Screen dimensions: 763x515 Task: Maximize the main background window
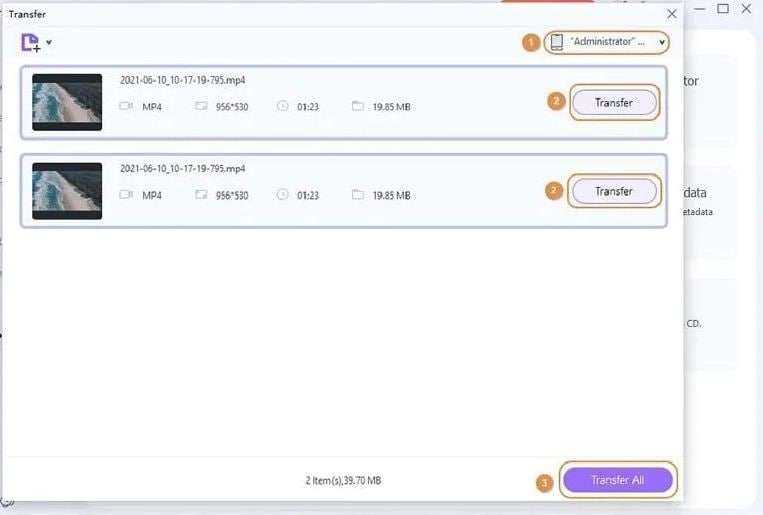723,8
